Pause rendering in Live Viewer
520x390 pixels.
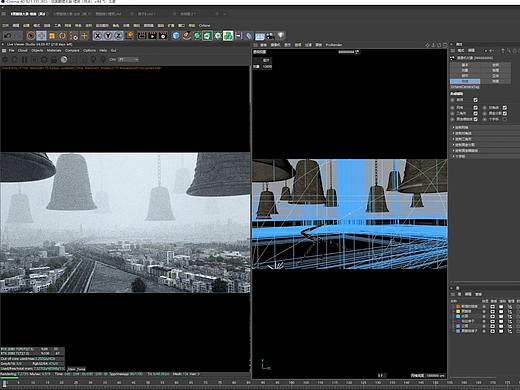pyautogui.click(x=24, y=60)
